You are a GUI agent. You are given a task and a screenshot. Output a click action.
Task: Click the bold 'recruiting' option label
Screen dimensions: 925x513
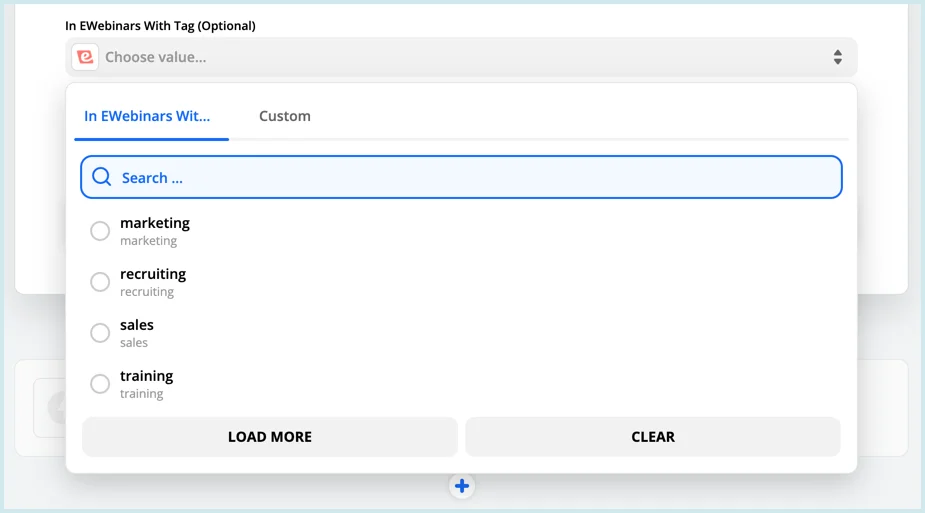tap(153, 274)
